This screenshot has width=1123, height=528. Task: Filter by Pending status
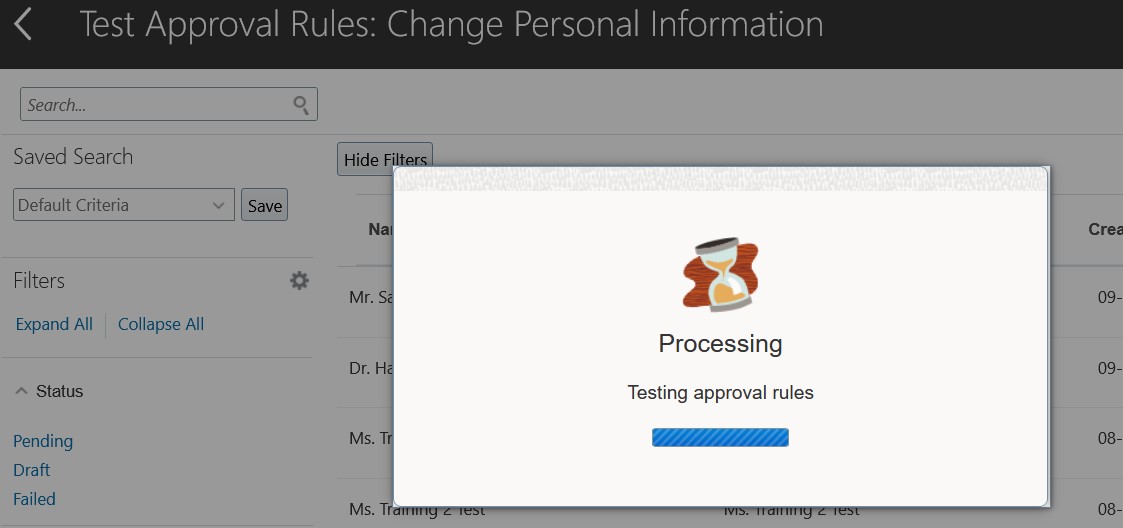click(43, 441)
